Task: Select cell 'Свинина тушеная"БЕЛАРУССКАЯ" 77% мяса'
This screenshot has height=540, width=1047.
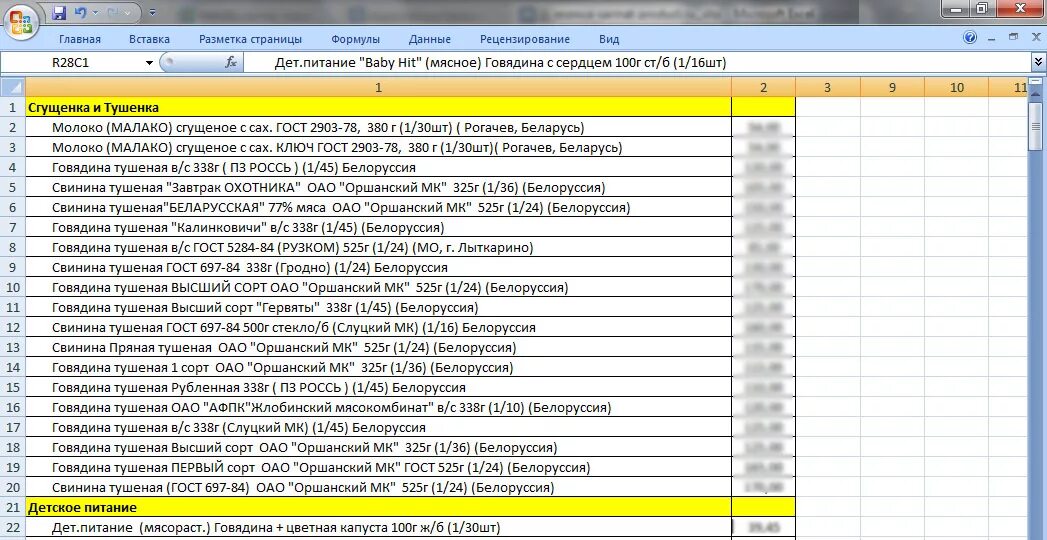Action: coord(379,208)
